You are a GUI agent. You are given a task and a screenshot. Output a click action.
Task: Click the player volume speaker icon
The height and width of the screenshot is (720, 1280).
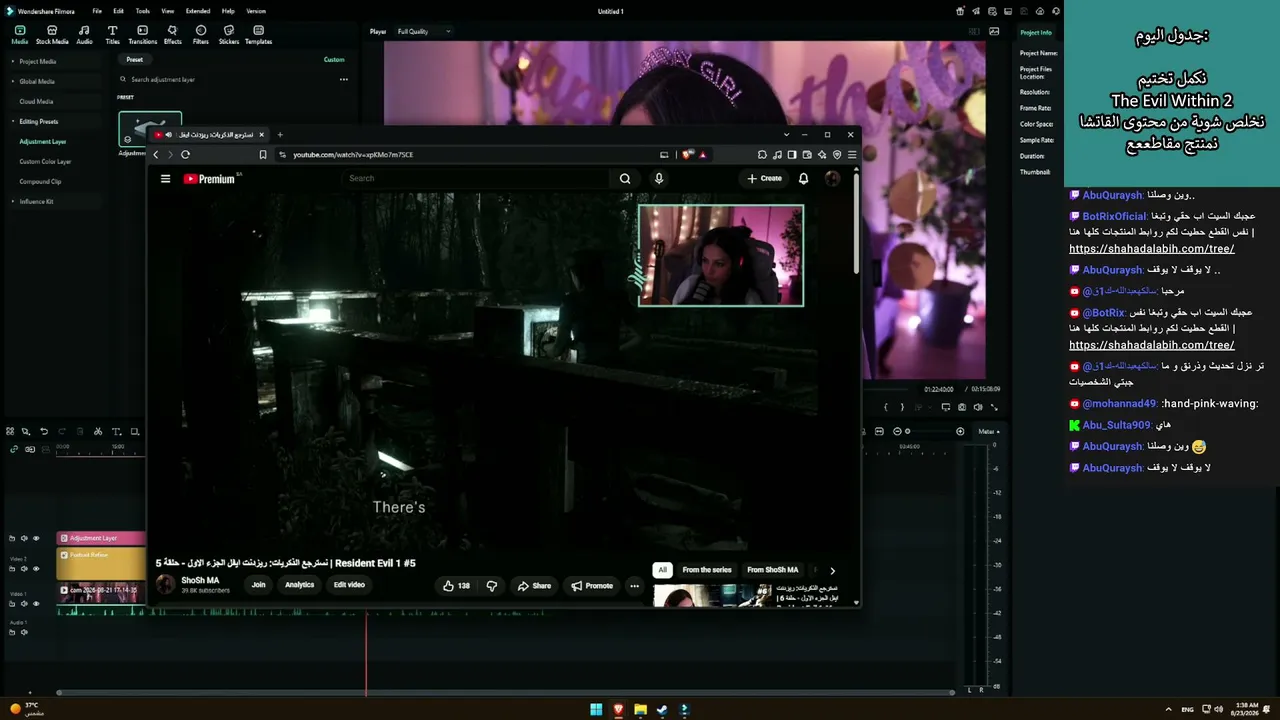[x=978, y=407]
